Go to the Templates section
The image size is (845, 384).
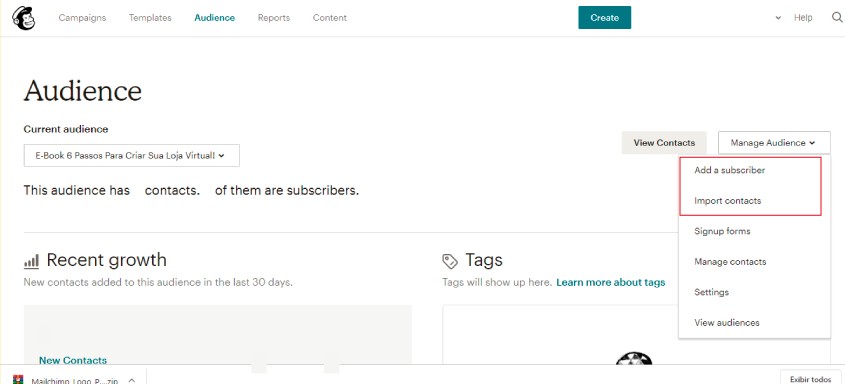[x=150, y=18]
